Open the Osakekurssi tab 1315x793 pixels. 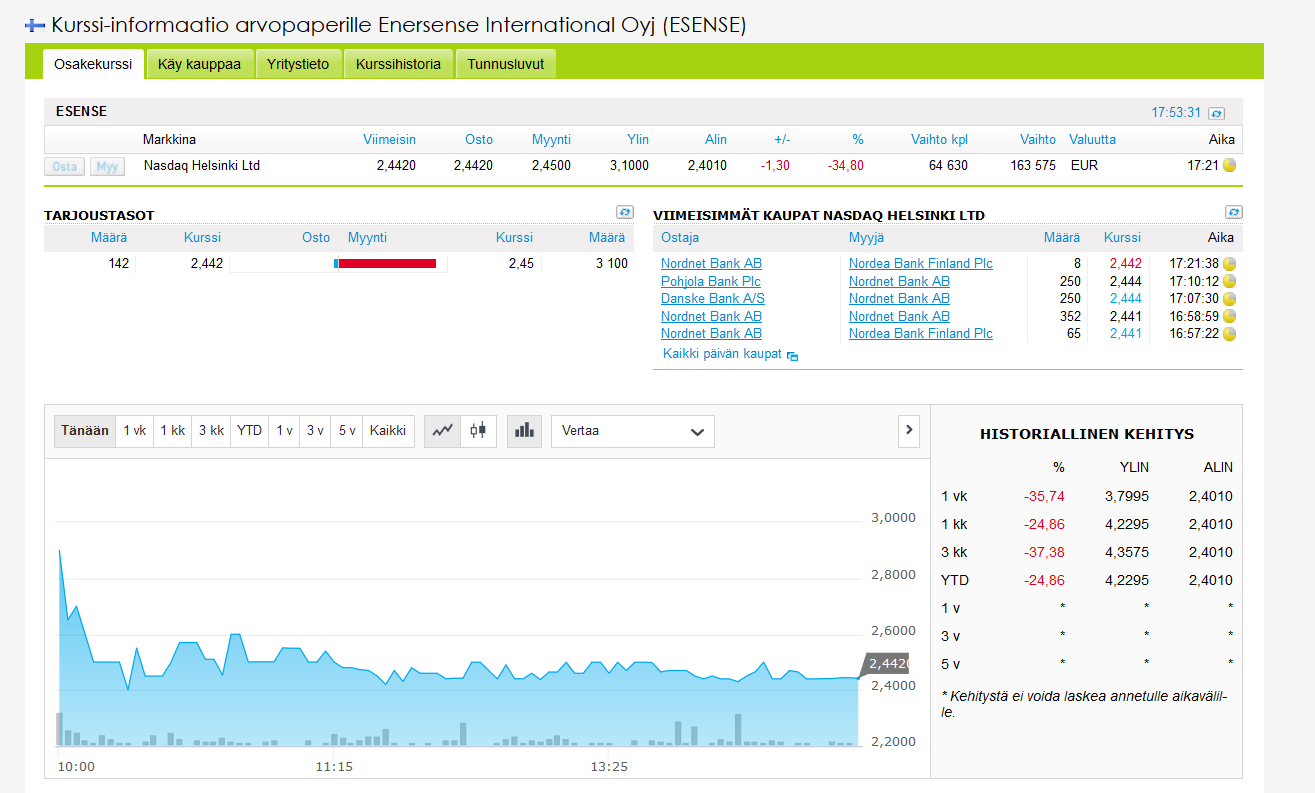point(93,64)
